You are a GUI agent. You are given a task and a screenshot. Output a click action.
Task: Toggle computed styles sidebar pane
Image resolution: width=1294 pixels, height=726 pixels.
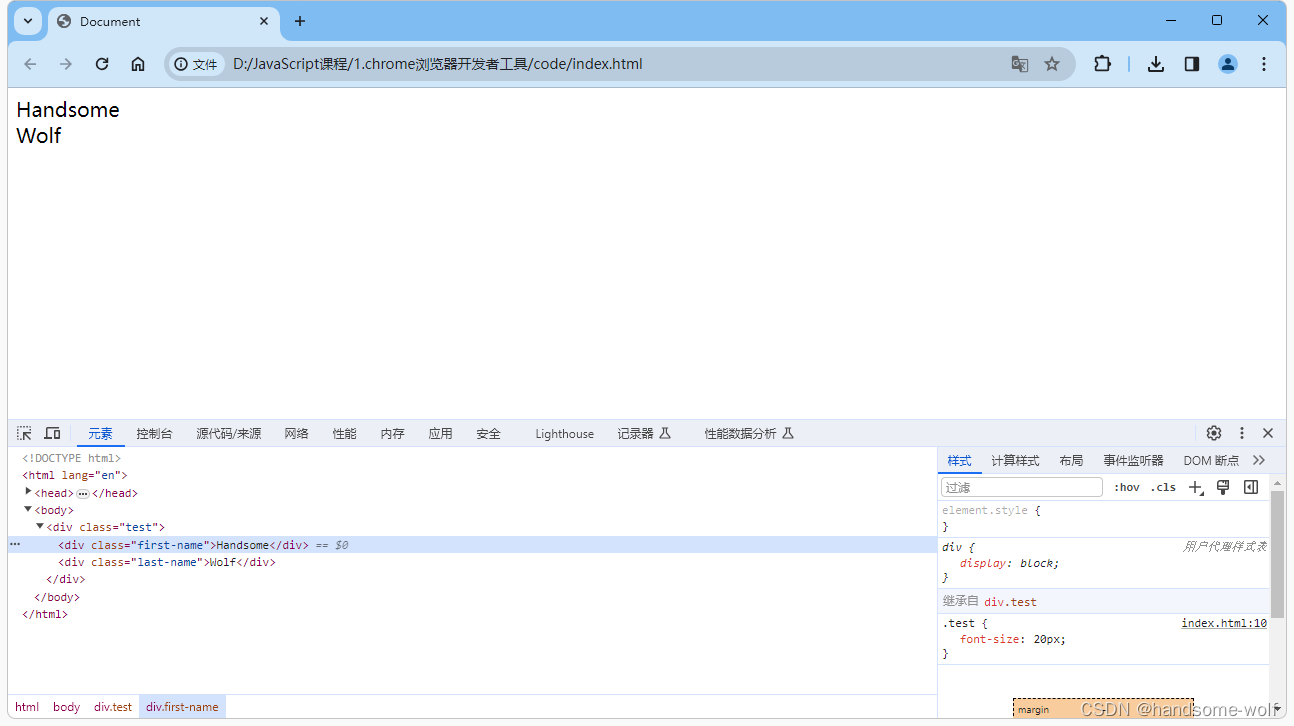point(1251,487)
